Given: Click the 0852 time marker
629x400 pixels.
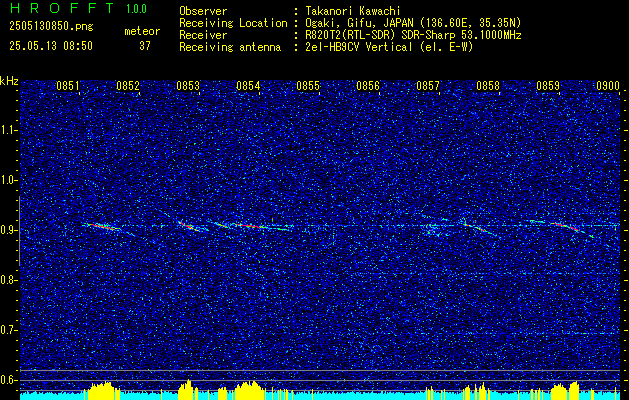Looking at the screenshot, I should pyautogui.click(x=128, y=86).
